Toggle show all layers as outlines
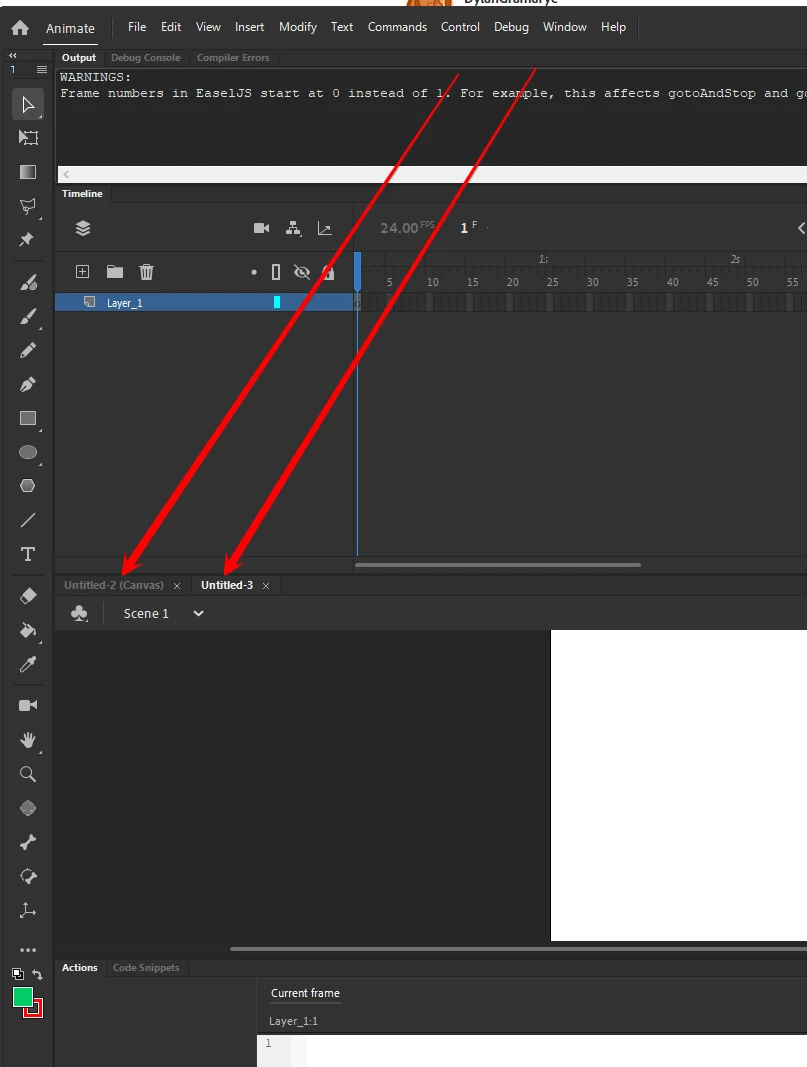 pos(276,272)
